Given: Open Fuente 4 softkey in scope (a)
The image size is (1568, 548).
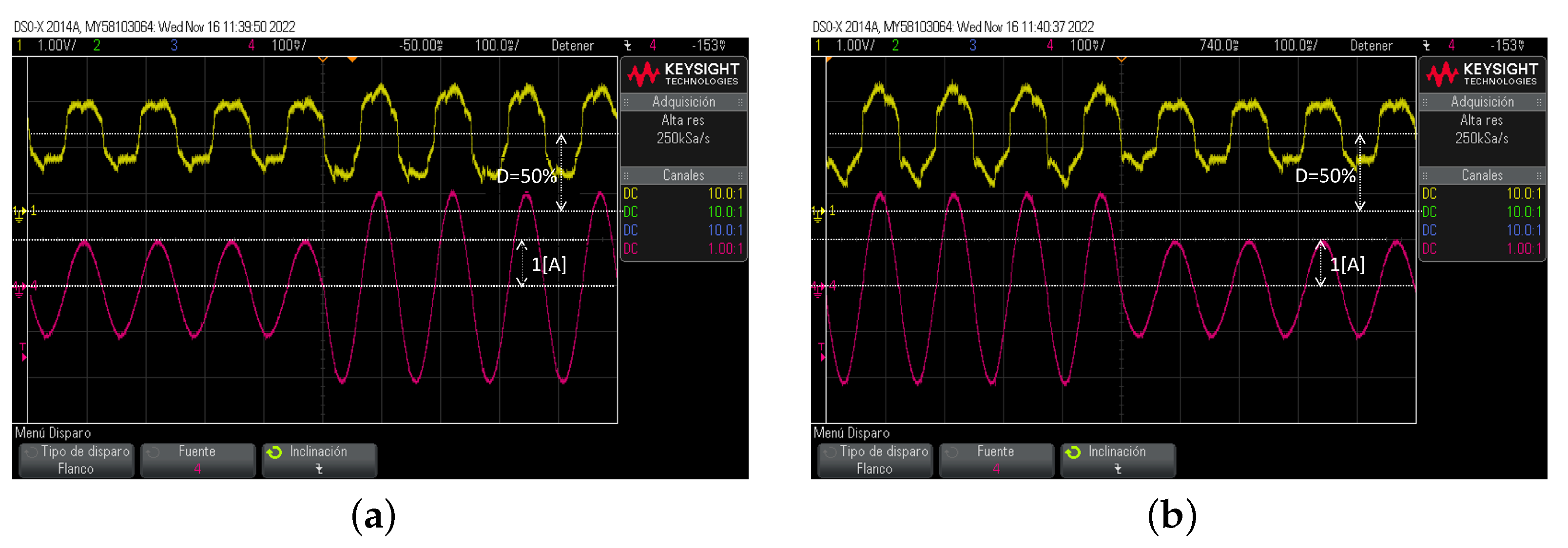Looking at the screenshot, I should point(197,460).
